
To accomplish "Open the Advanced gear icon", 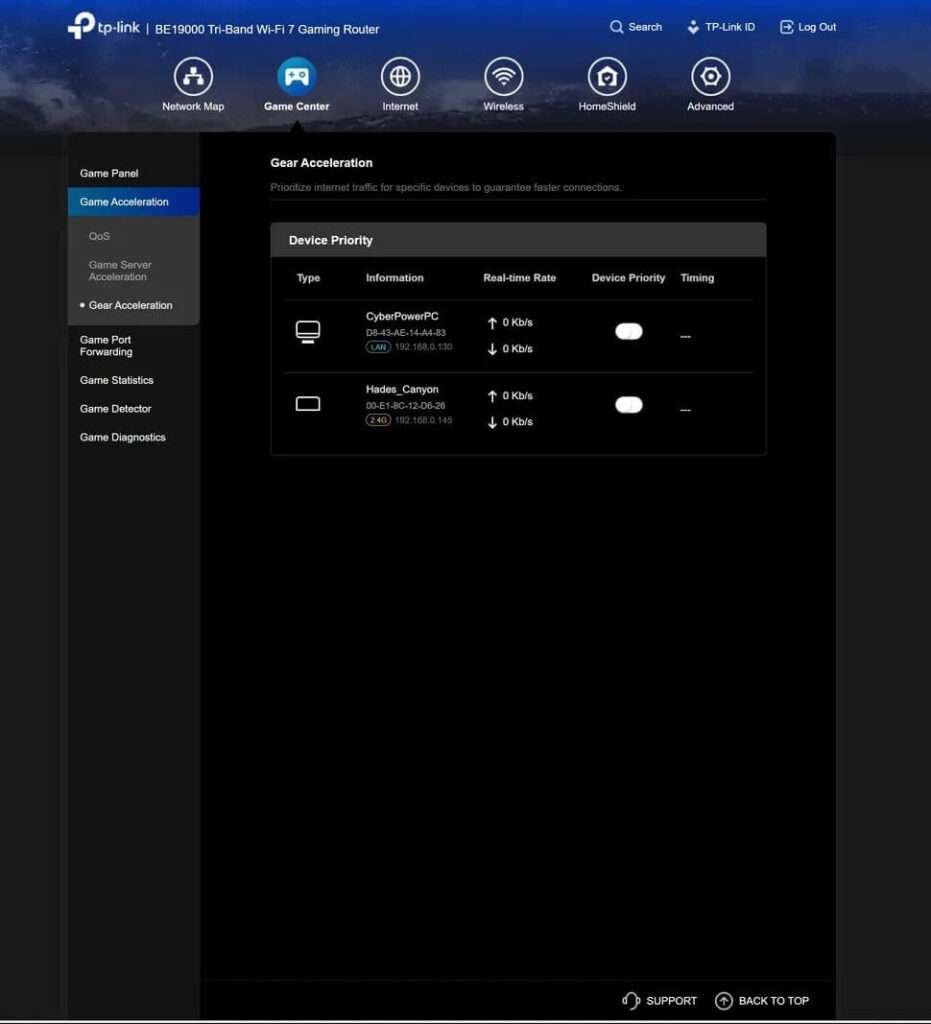I will click(710, 76).
